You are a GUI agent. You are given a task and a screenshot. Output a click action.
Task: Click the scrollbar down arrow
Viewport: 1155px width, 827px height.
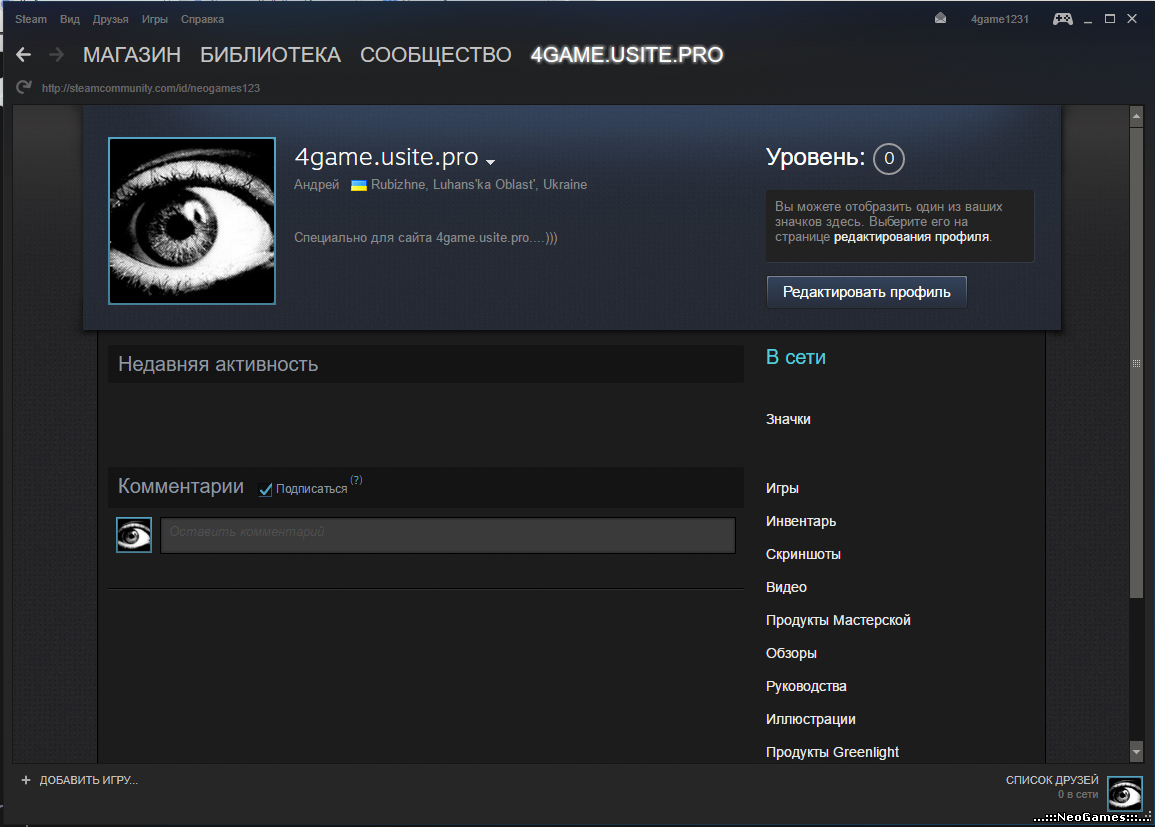coord(1137,752)
